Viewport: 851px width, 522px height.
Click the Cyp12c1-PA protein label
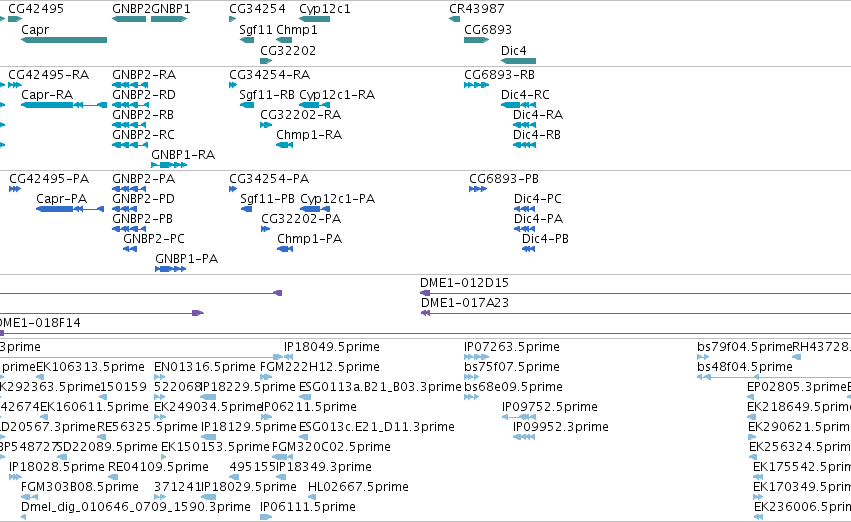coord(338,199)
